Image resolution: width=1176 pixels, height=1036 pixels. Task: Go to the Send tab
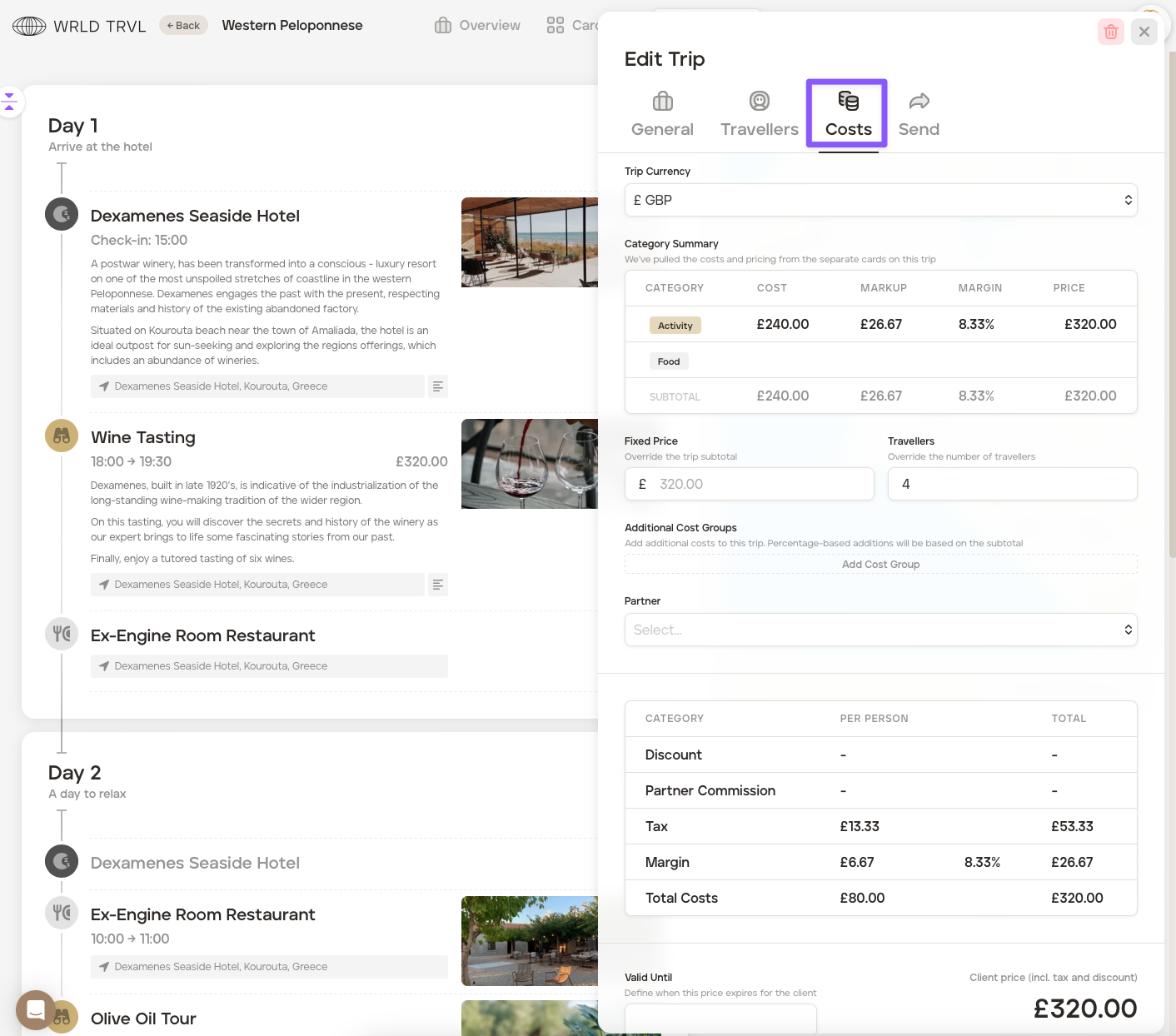pyautogui.click(x=919, y=114)
